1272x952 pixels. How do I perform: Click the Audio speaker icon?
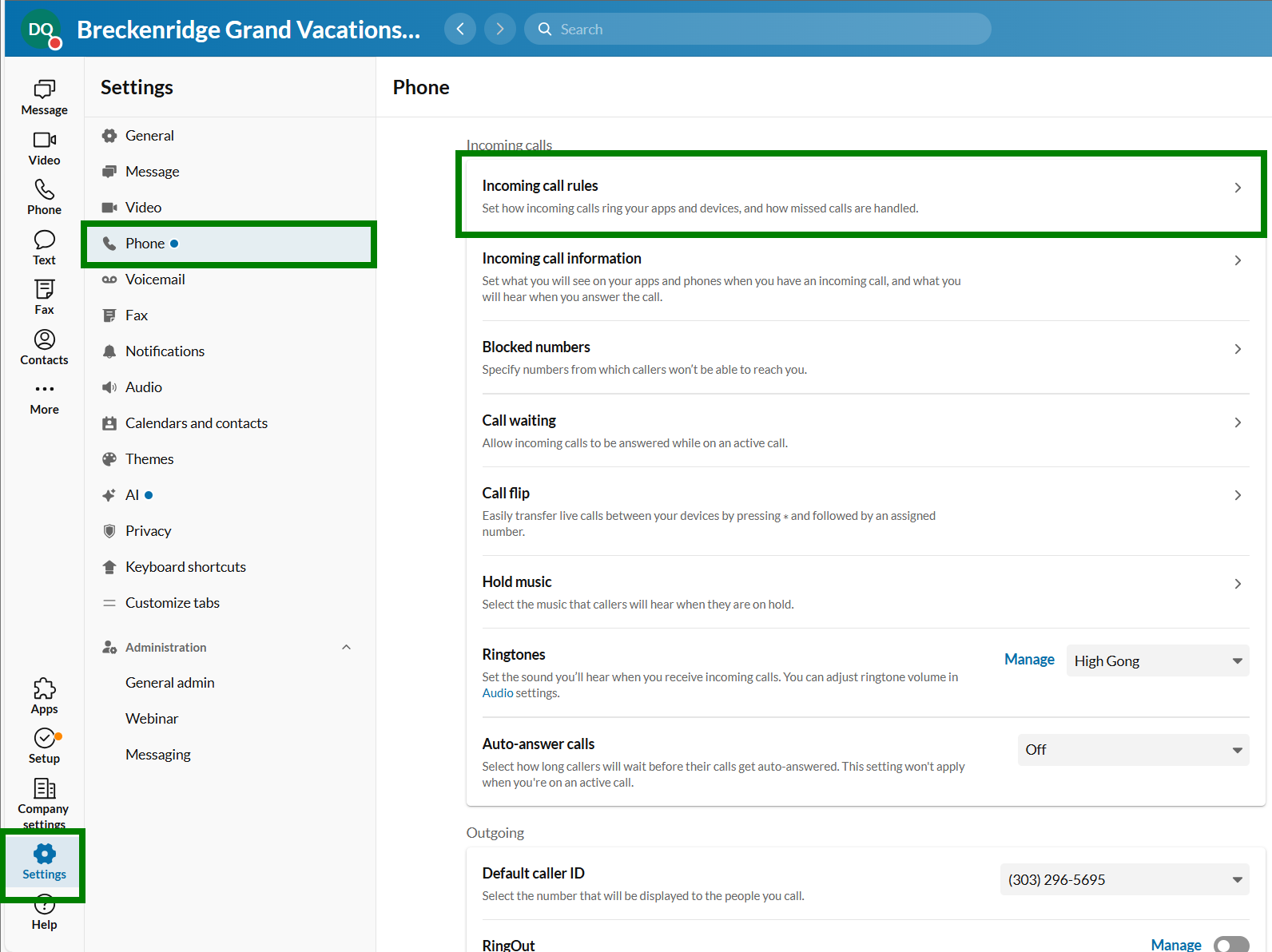click(109, 387)
